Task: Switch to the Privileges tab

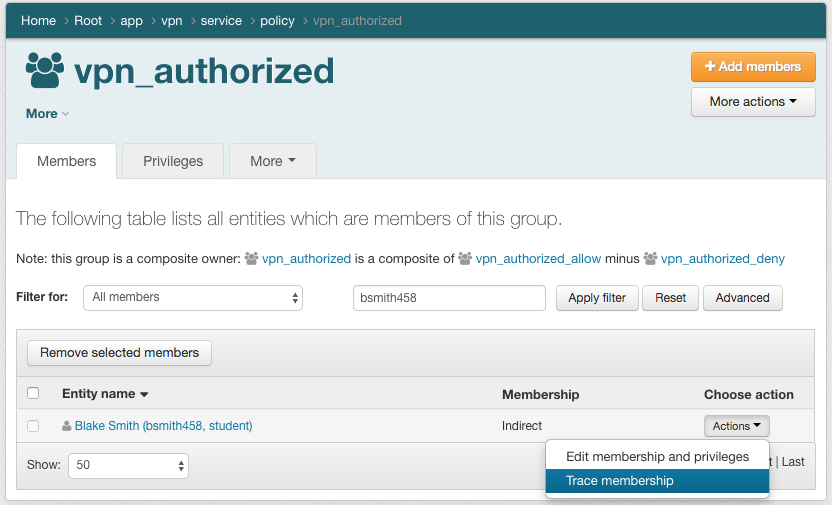Action: click(173, 161)
